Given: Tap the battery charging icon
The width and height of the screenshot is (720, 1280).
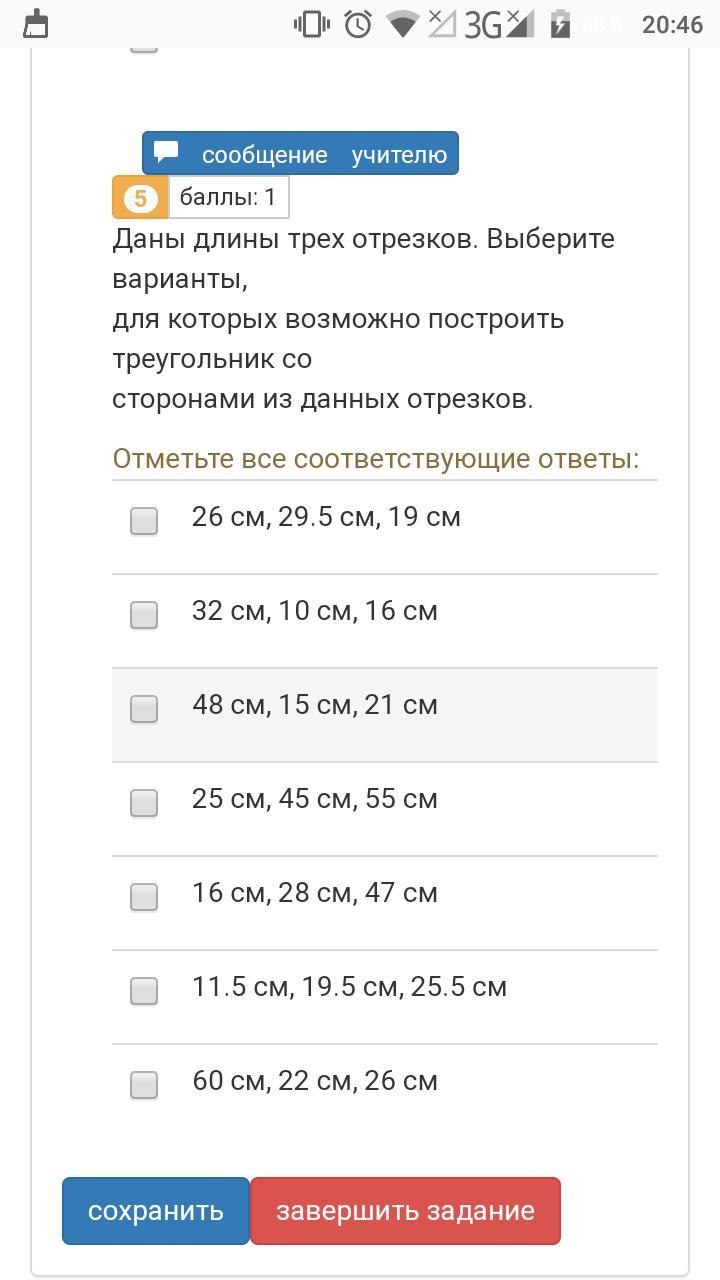Looking at the screenshot, I should pos(560,24).
